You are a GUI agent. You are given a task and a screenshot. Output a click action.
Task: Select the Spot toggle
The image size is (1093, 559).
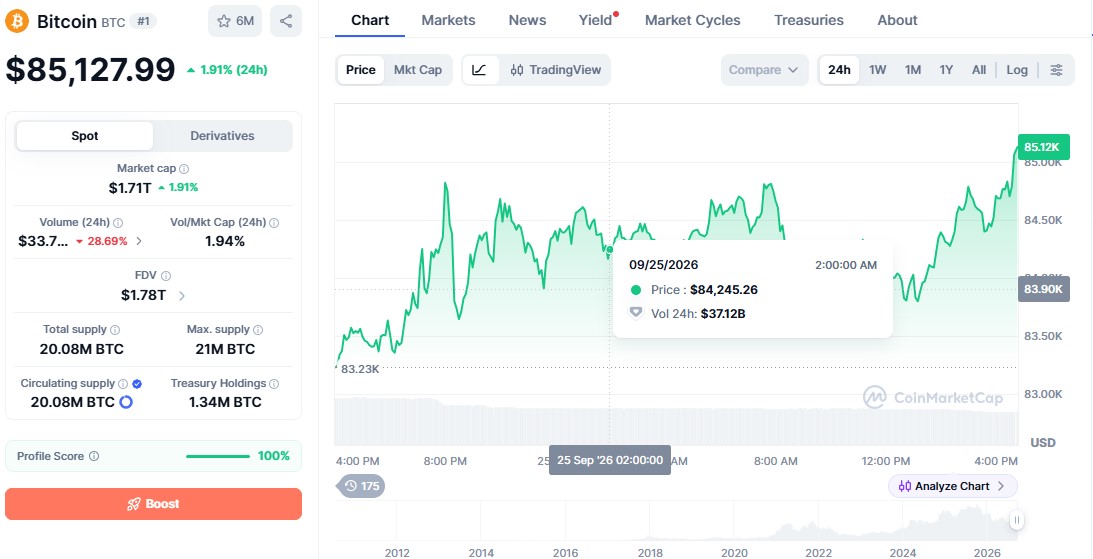click(84, 136)
